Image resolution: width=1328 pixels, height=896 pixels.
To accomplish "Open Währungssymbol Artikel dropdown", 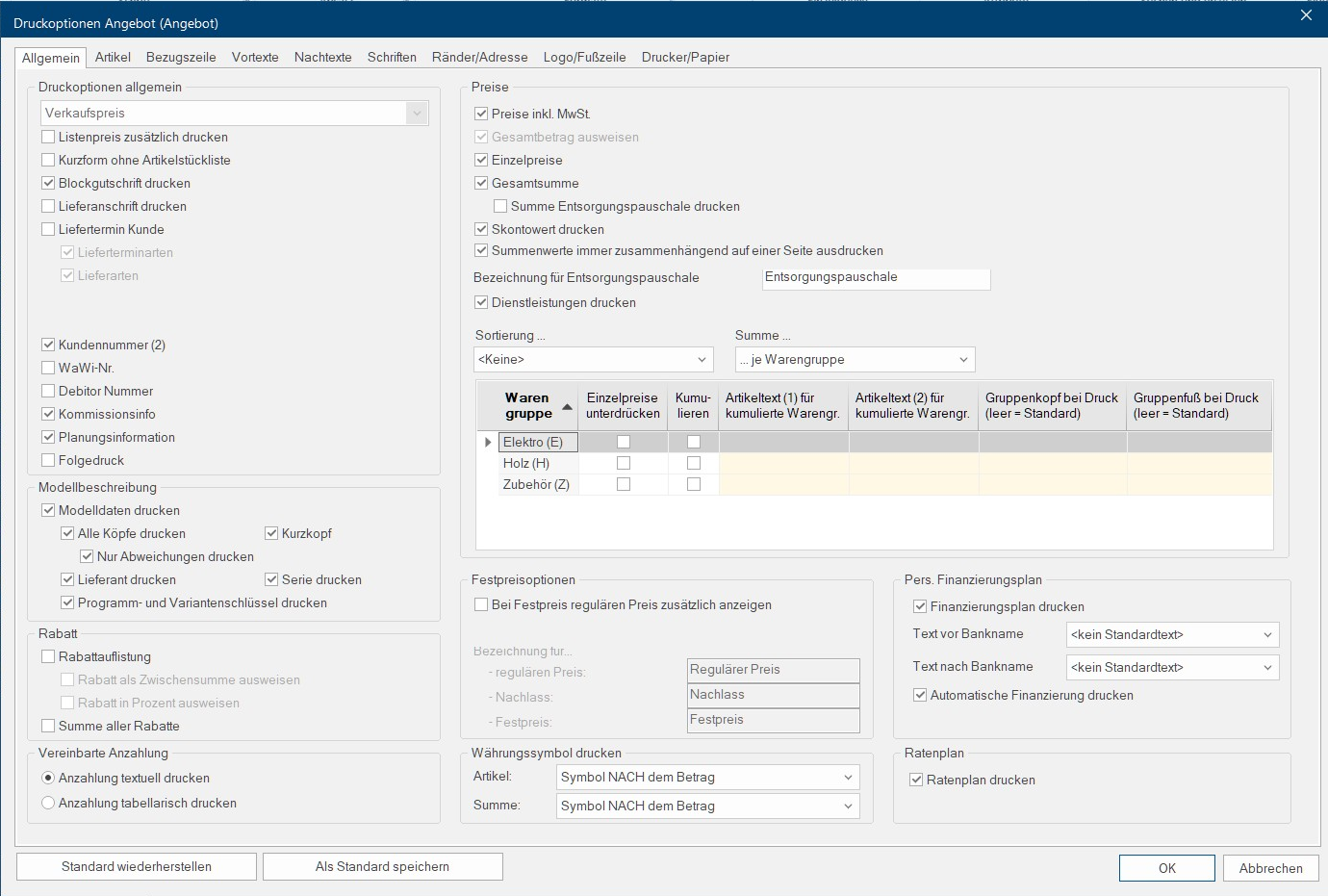I will (708, 778).
